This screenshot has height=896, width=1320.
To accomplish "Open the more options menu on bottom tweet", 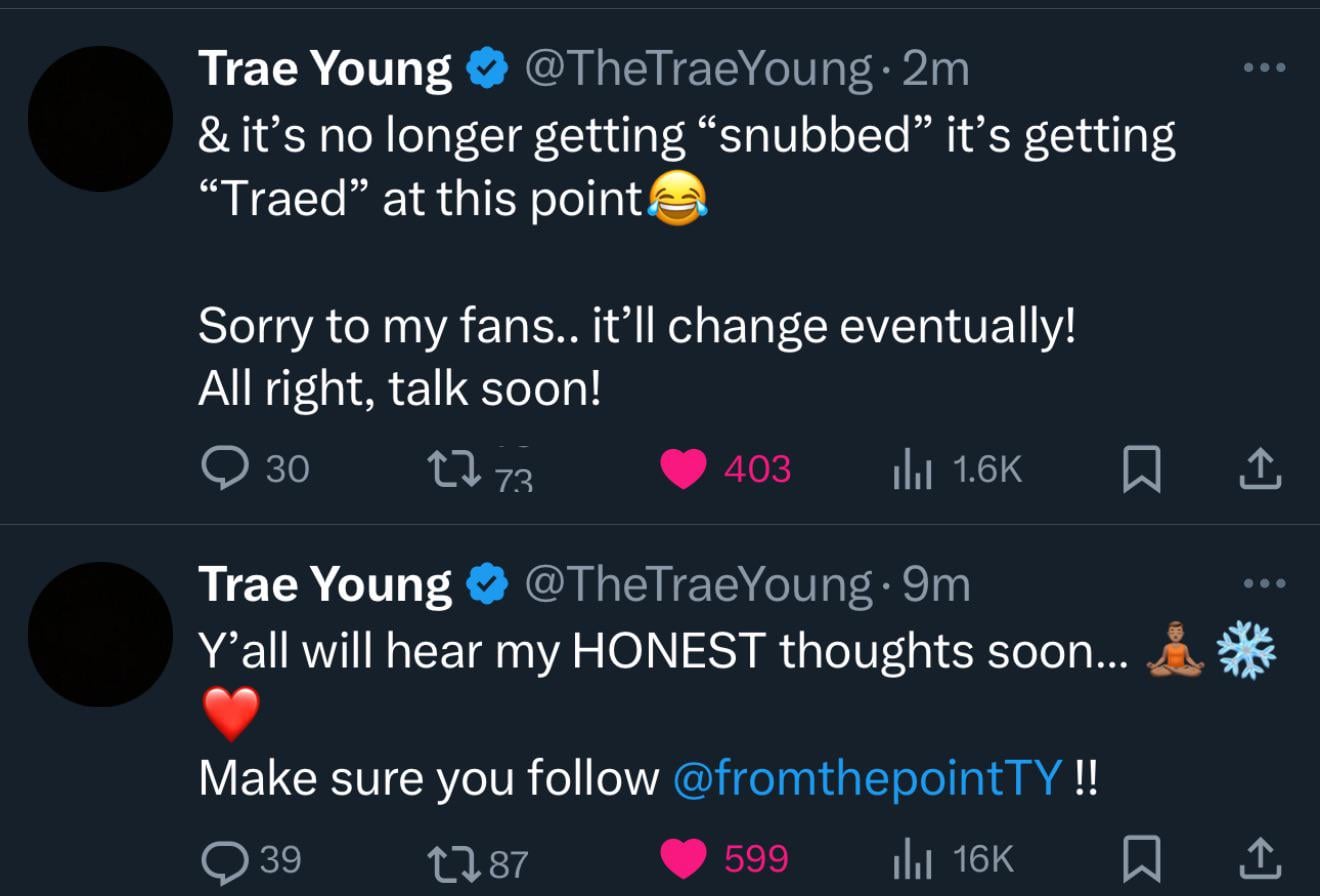I will [x=1264, y=584].
